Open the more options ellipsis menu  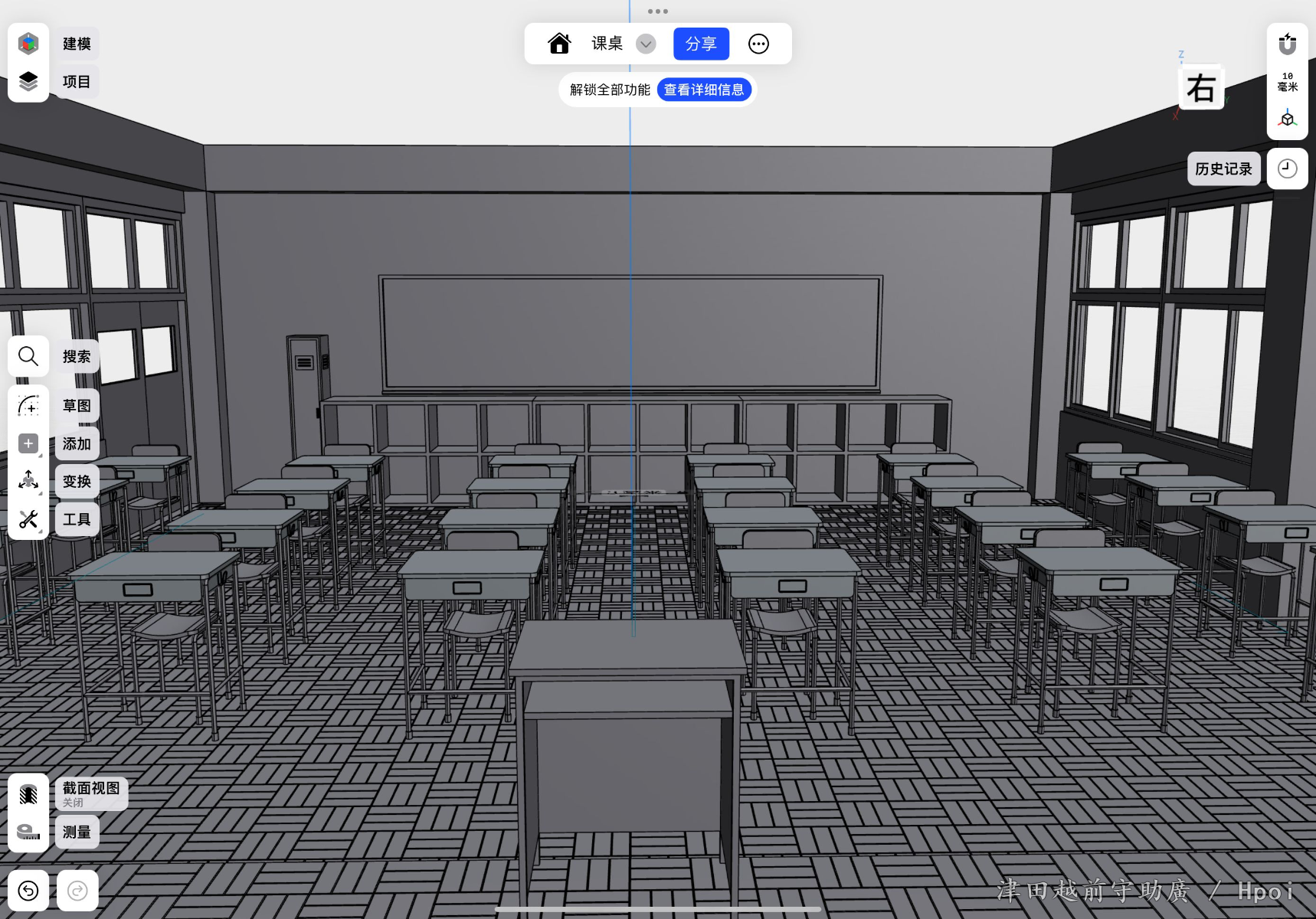pos(758,44)
